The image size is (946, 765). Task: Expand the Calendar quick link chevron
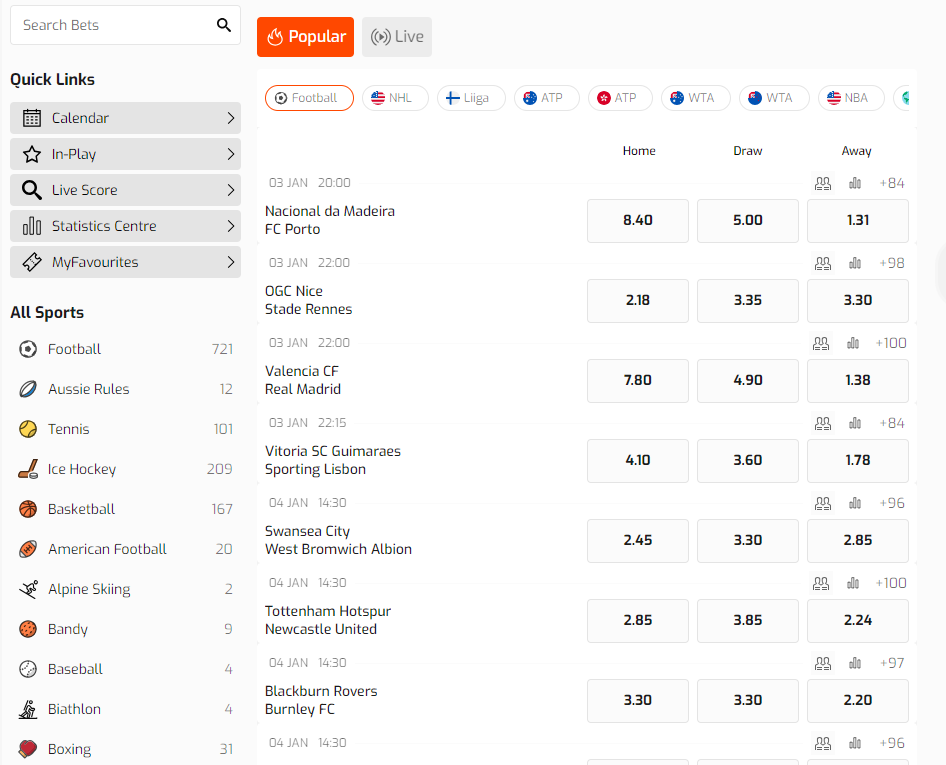[x=230, y=118]
